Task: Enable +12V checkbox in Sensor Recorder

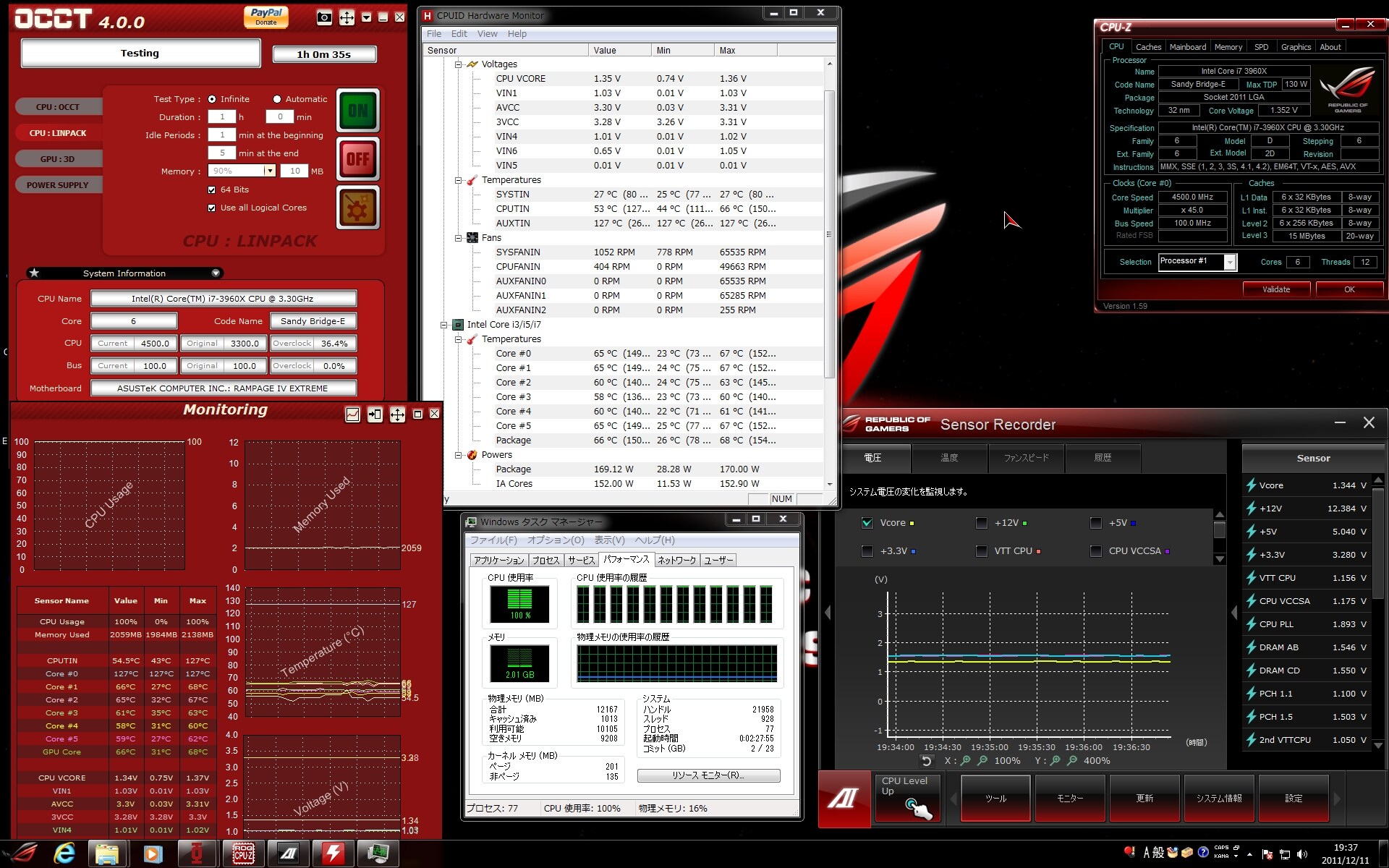Action: 981,523
